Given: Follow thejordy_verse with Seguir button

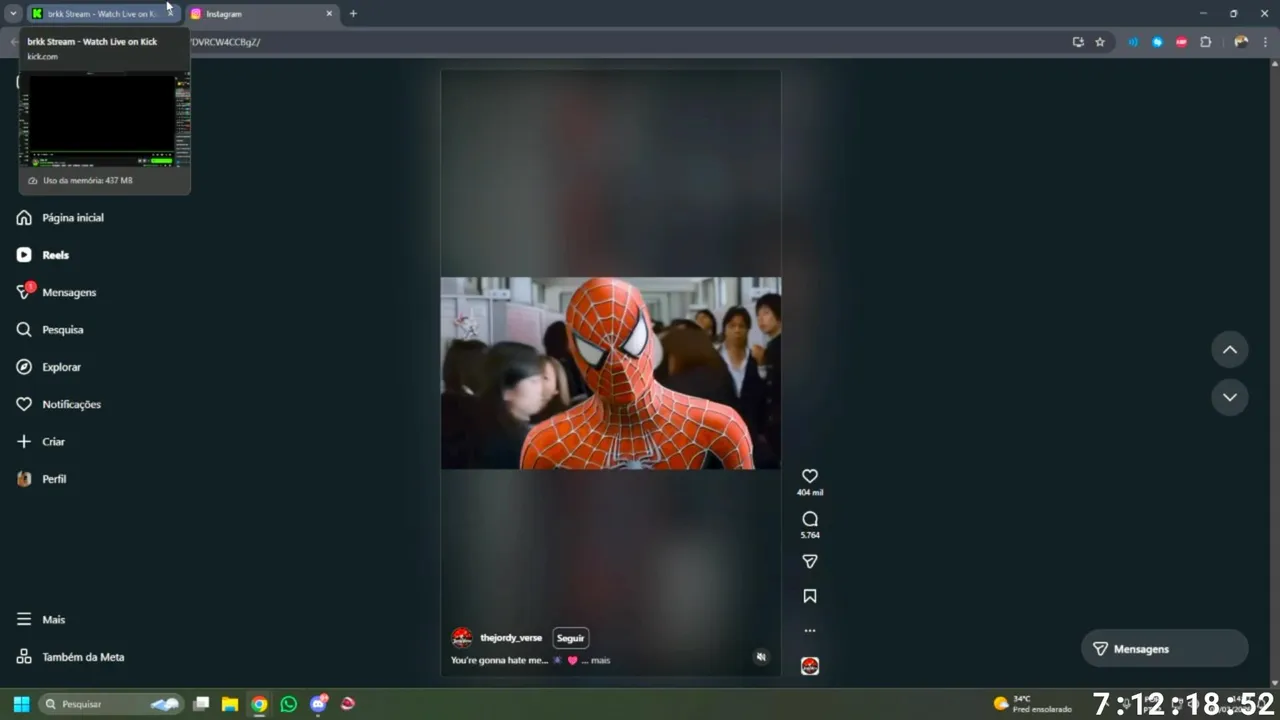Looking at the screenshot, I should coord(571,638).
